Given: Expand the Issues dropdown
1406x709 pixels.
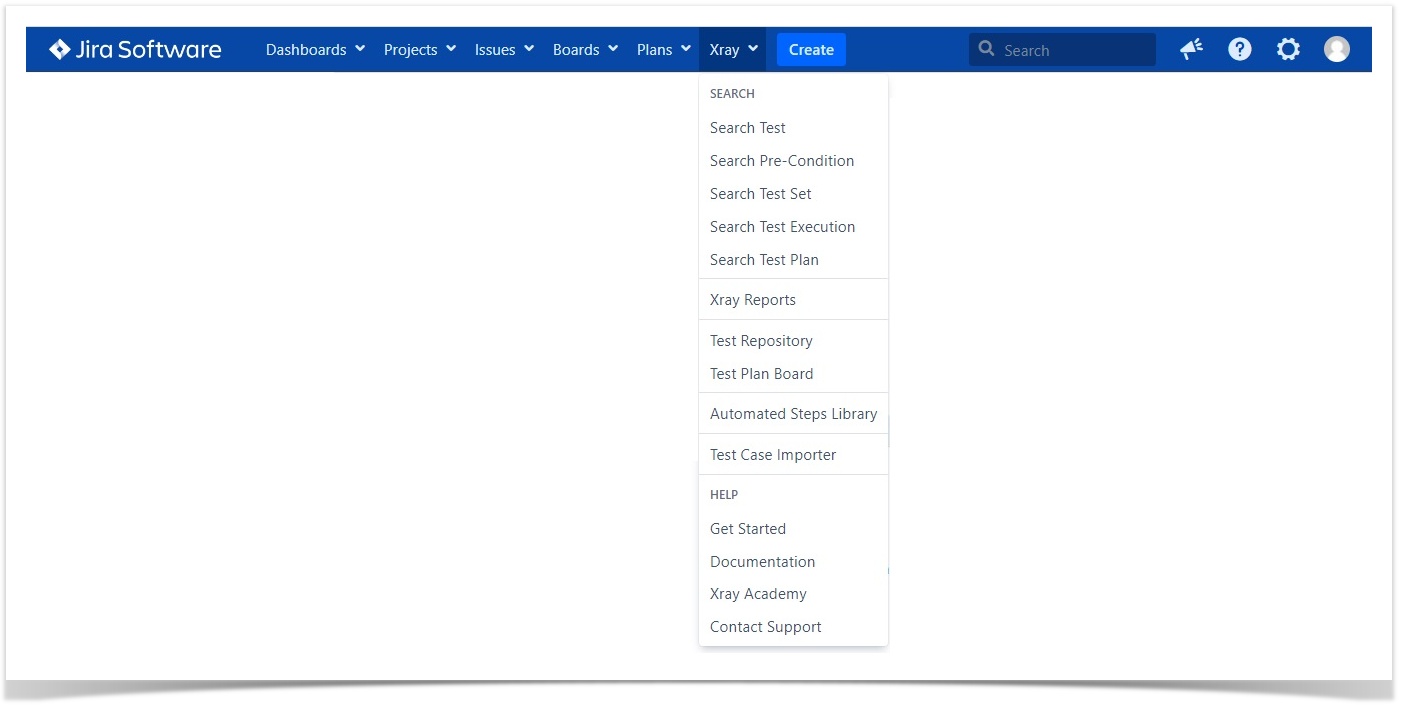Looking at the screenshot, I should 504,49.
